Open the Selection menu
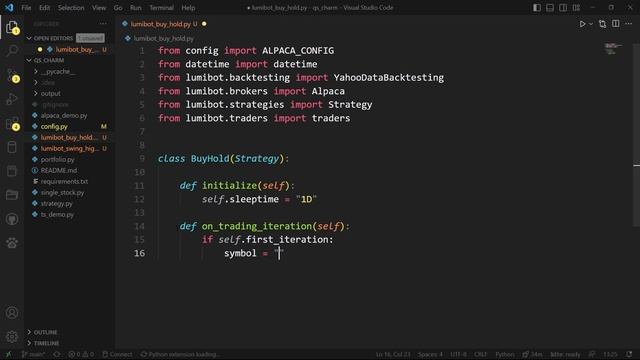The height and width of the screenshot is (360, 640). click(x=71, y=8)
